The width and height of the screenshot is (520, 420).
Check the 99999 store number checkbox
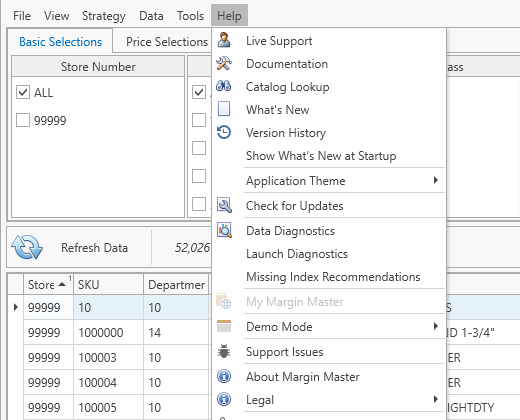(x=23, y=120)
